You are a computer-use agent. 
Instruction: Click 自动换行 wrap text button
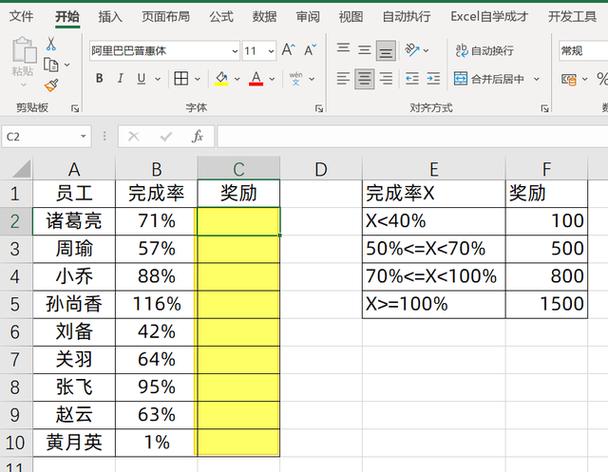pos(485,50)
